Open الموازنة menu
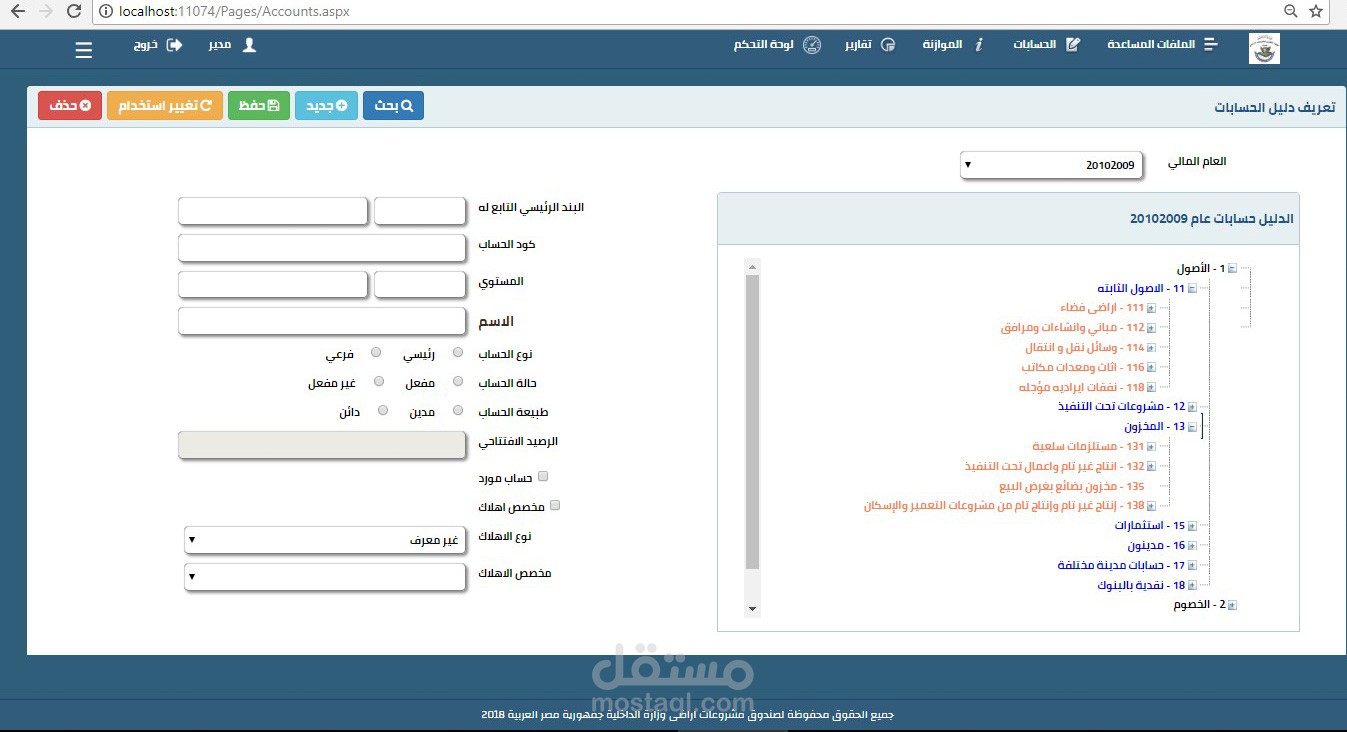 coord(953,45)
